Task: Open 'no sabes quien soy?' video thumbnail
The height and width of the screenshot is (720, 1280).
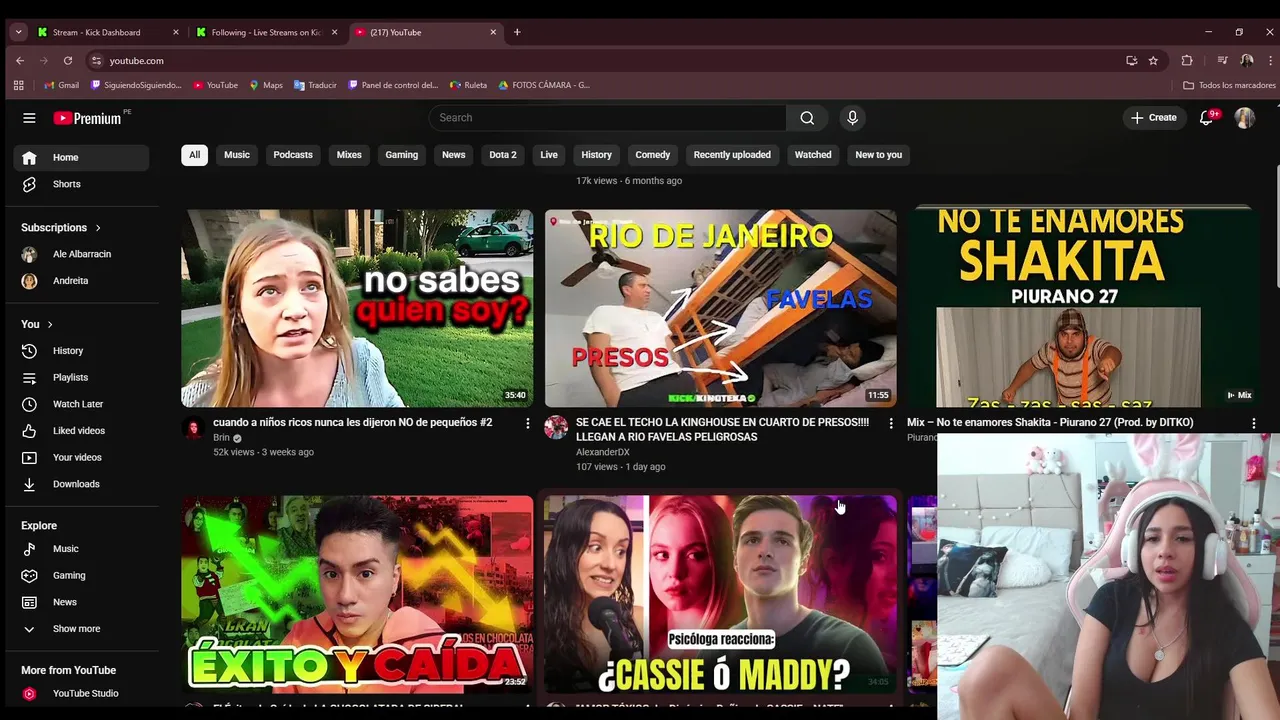Action: point(357,308)
